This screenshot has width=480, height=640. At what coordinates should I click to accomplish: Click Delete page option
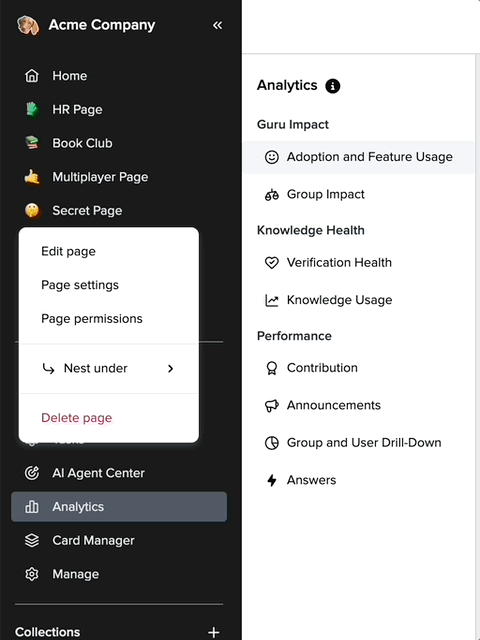tap(76, 418)
